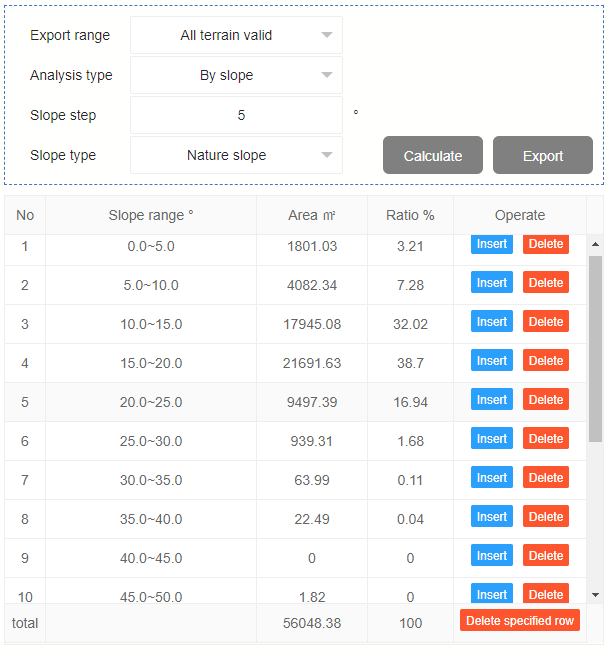Viewport: 610px width, 652px height.
Task: Click the scrollbar up arrow
Action: [595, 244]
